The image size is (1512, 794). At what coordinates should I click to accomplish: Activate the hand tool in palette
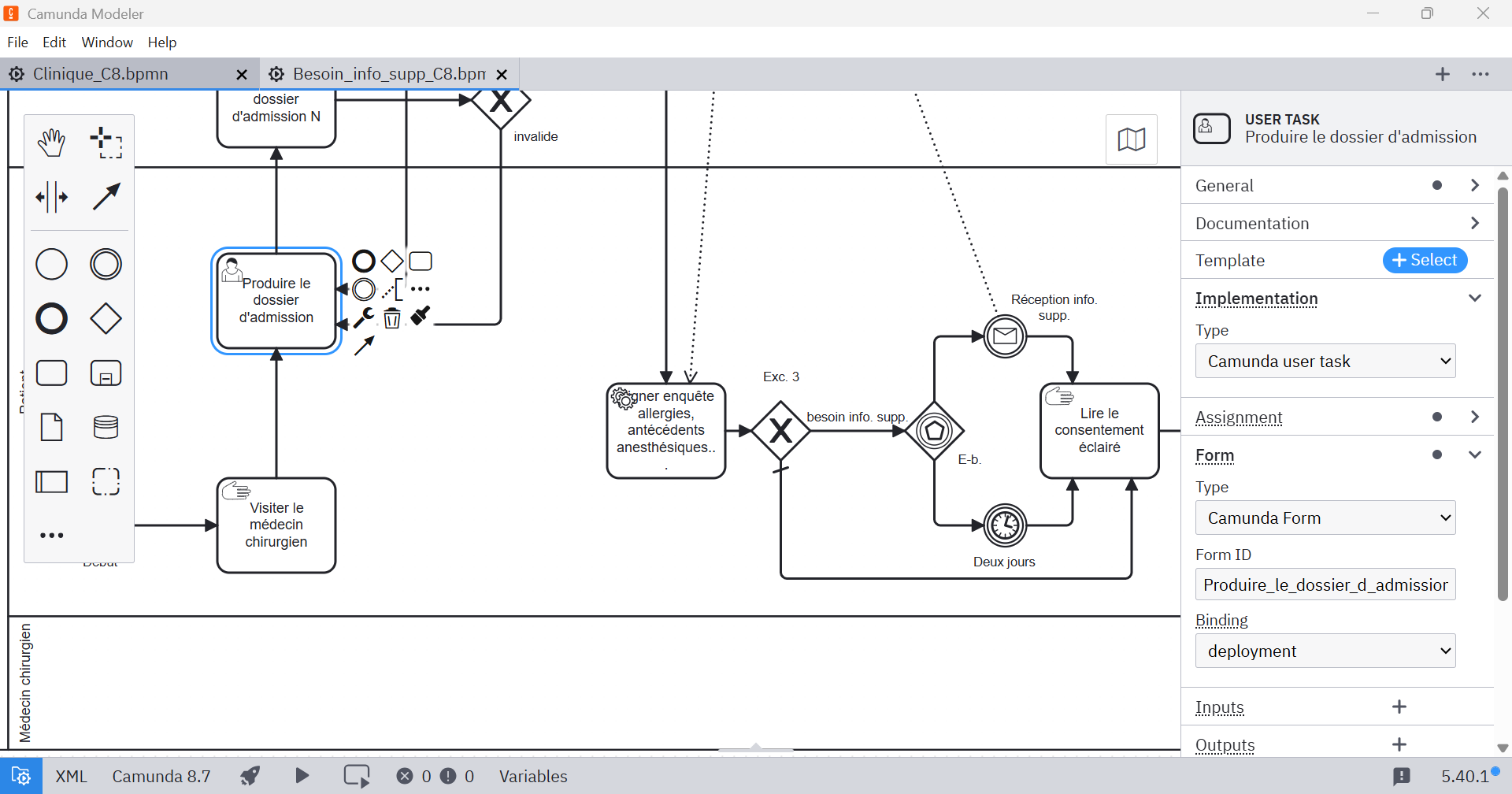52,143
